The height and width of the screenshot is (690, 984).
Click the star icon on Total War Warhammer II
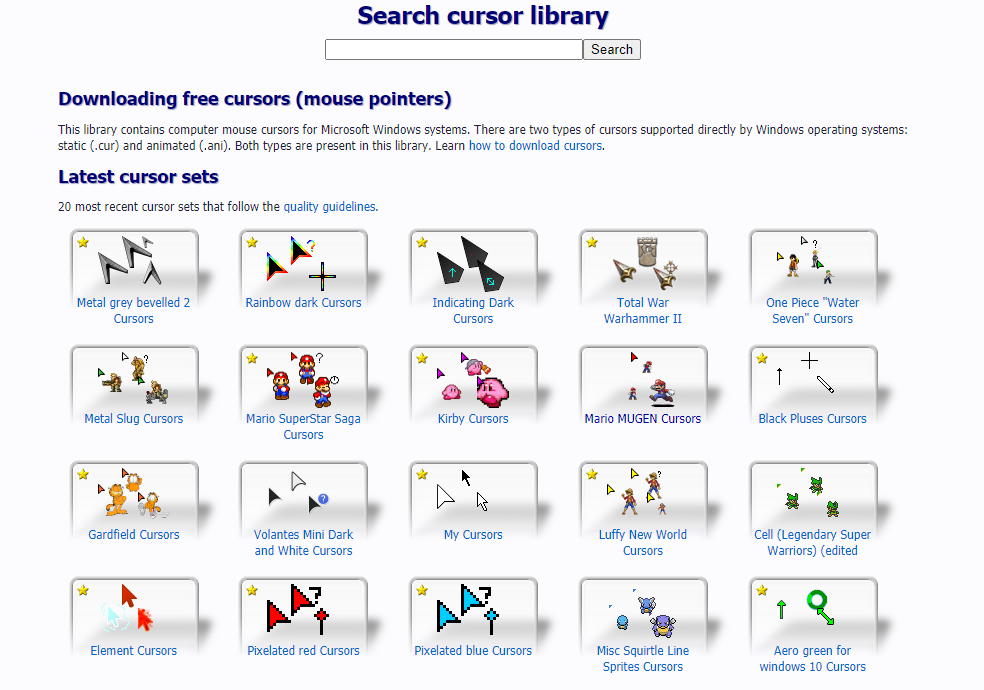tap(592, 242)
